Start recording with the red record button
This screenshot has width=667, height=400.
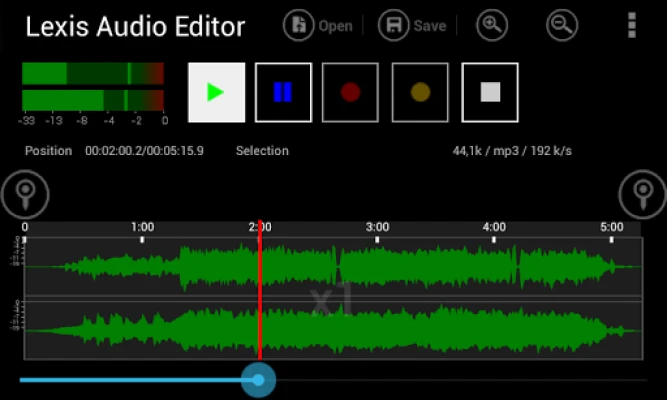pyautogui.click(x=350, y=92)
